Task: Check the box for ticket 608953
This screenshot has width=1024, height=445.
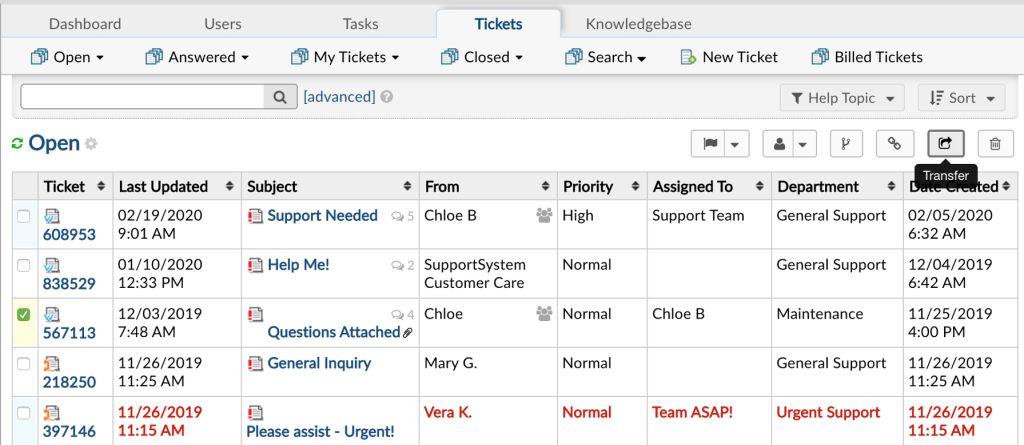Action: pos(24,217)
